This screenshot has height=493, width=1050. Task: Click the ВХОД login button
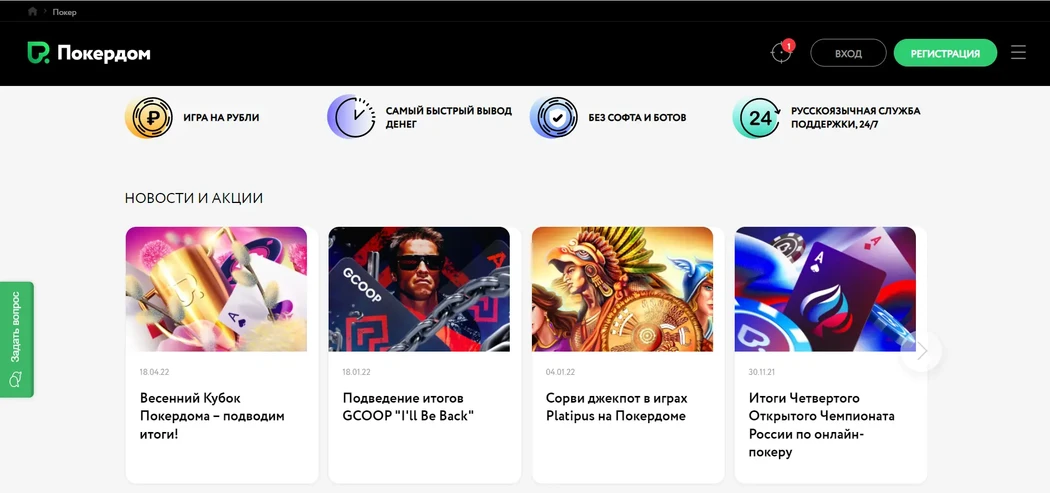point(848,54)
